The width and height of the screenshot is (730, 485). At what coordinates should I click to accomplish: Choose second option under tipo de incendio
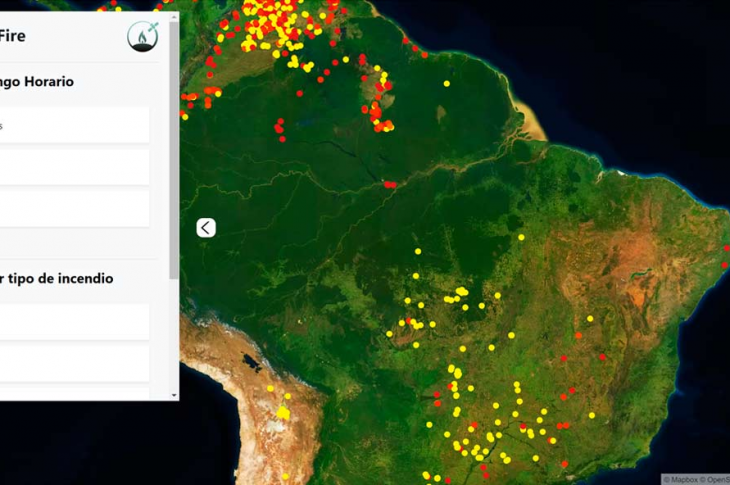[x=73, y=363]
